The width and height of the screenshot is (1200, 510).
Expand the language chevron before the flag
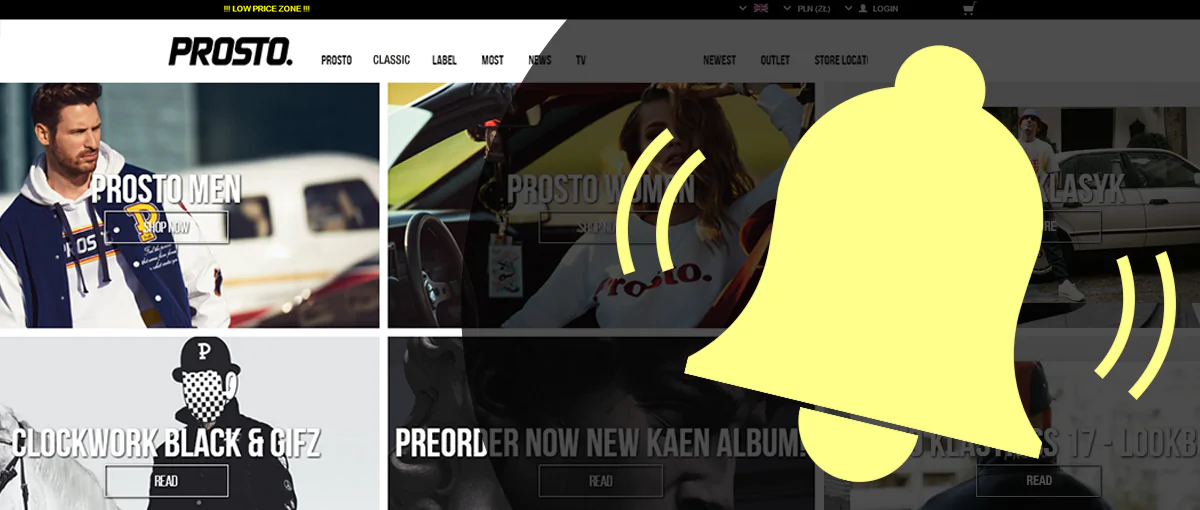(743, 8)
